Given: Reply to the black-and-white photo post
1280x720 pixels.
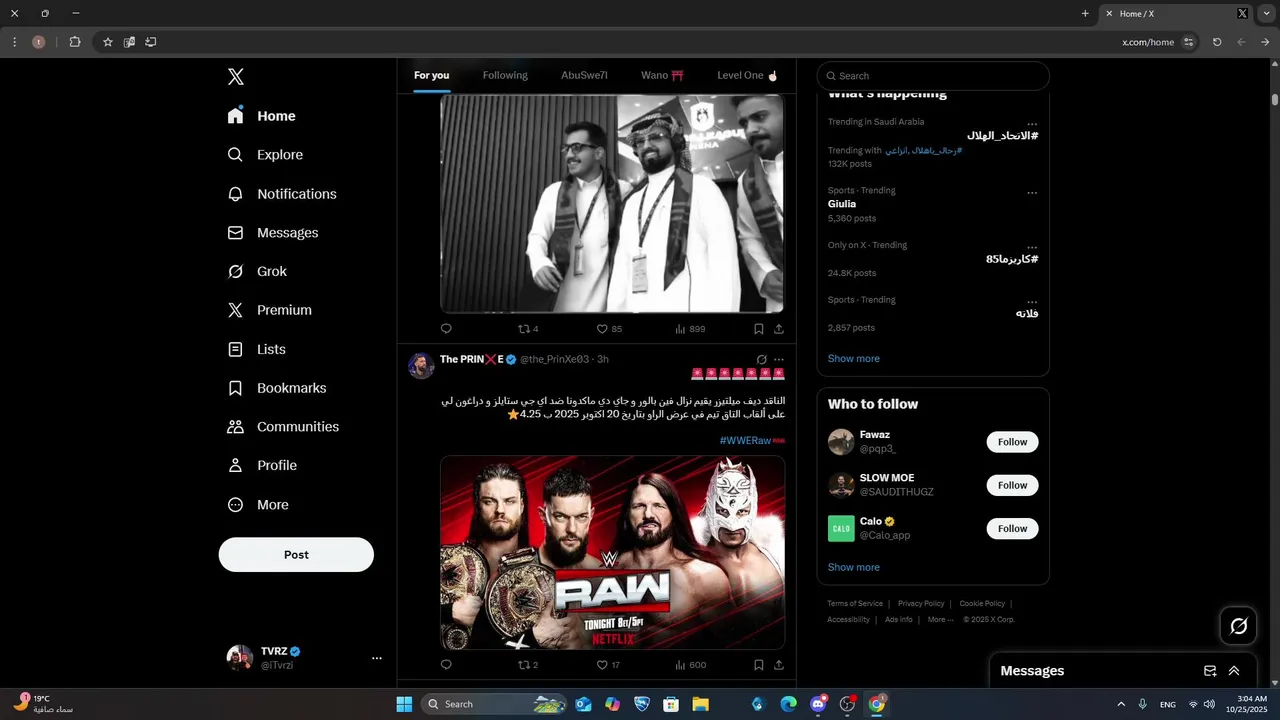Looking at the screenshot, I should (x=446, y=329).
